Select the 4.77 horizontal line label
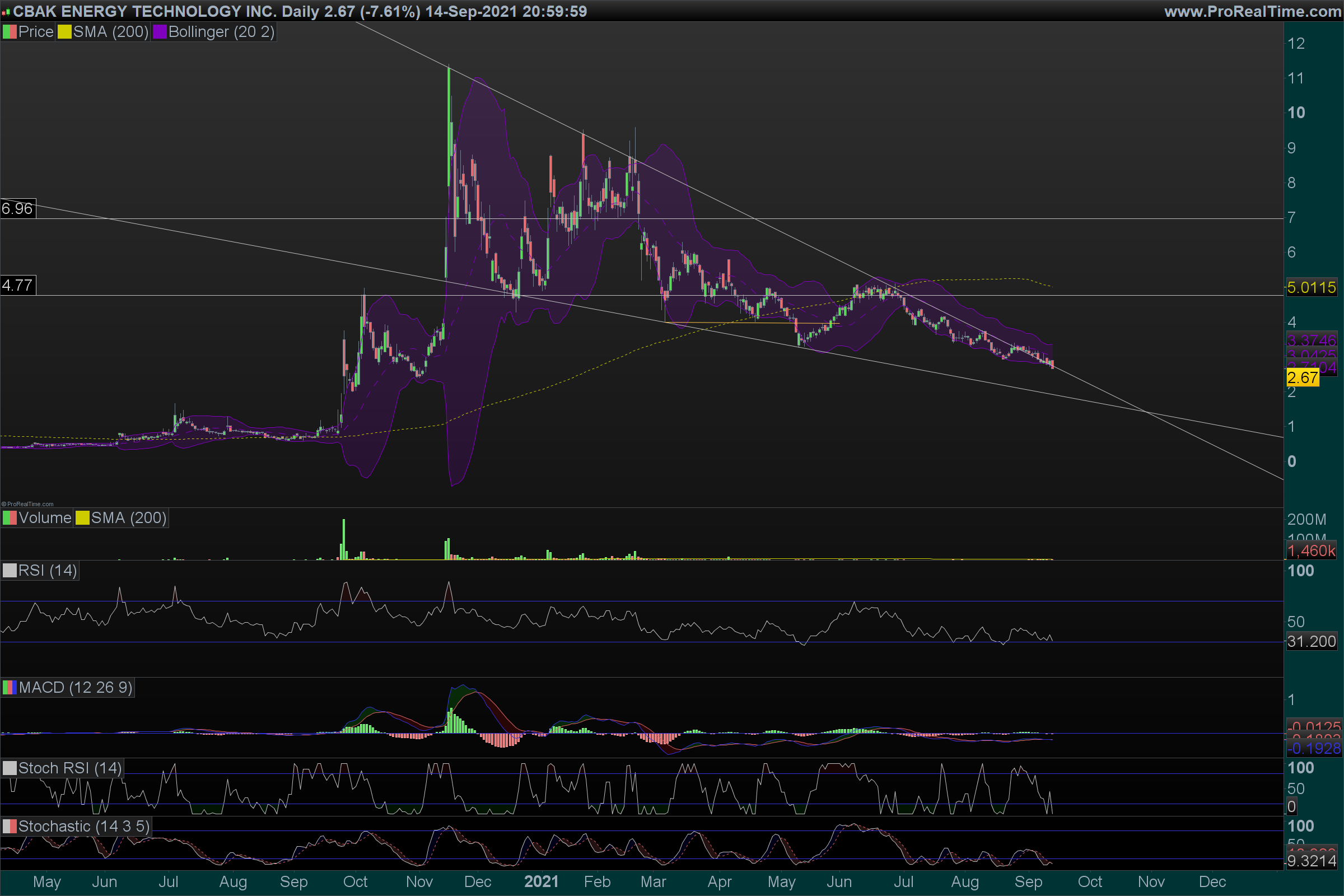 18,285
